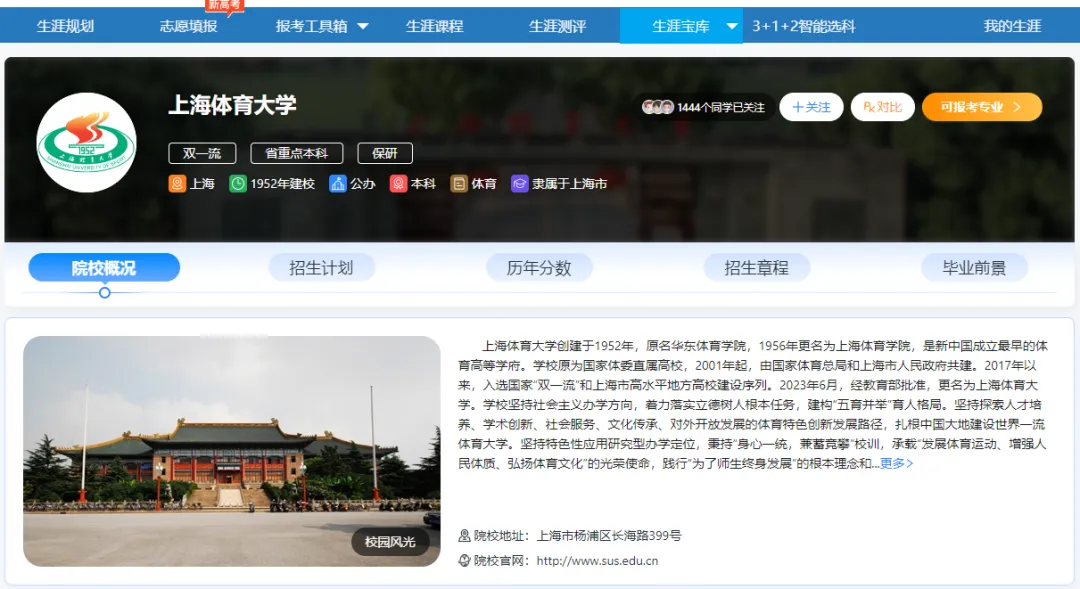The image size is (1080, 589).
Task: Open 生涯课程 from the top navigation
Action: click(435, 26)
